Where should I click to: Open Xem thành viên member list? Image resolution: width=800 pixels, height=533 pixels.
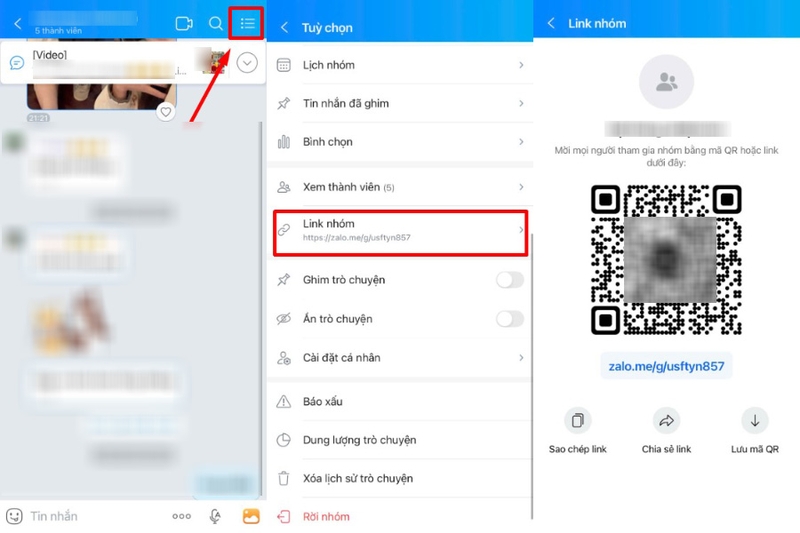pyautogui.click(x=400, y=187)
